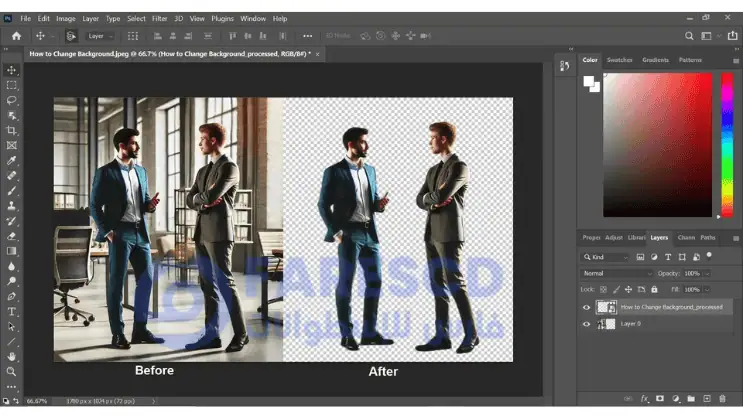Viewport: 743px width, 418px height.
Task: Toggle filter for type layers
Action: (668, 257)
